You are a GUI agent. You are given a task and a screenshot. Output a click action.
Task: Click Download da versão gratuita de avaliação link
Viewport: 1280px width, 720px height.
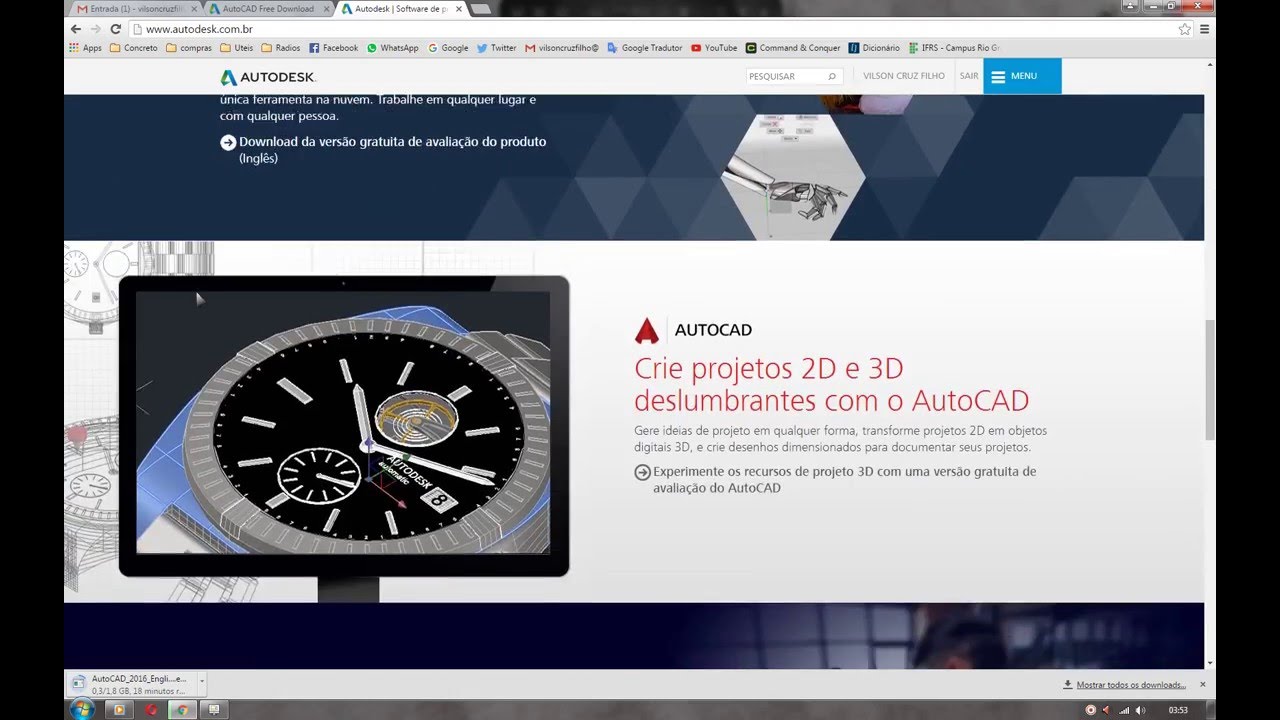(392, 149)
